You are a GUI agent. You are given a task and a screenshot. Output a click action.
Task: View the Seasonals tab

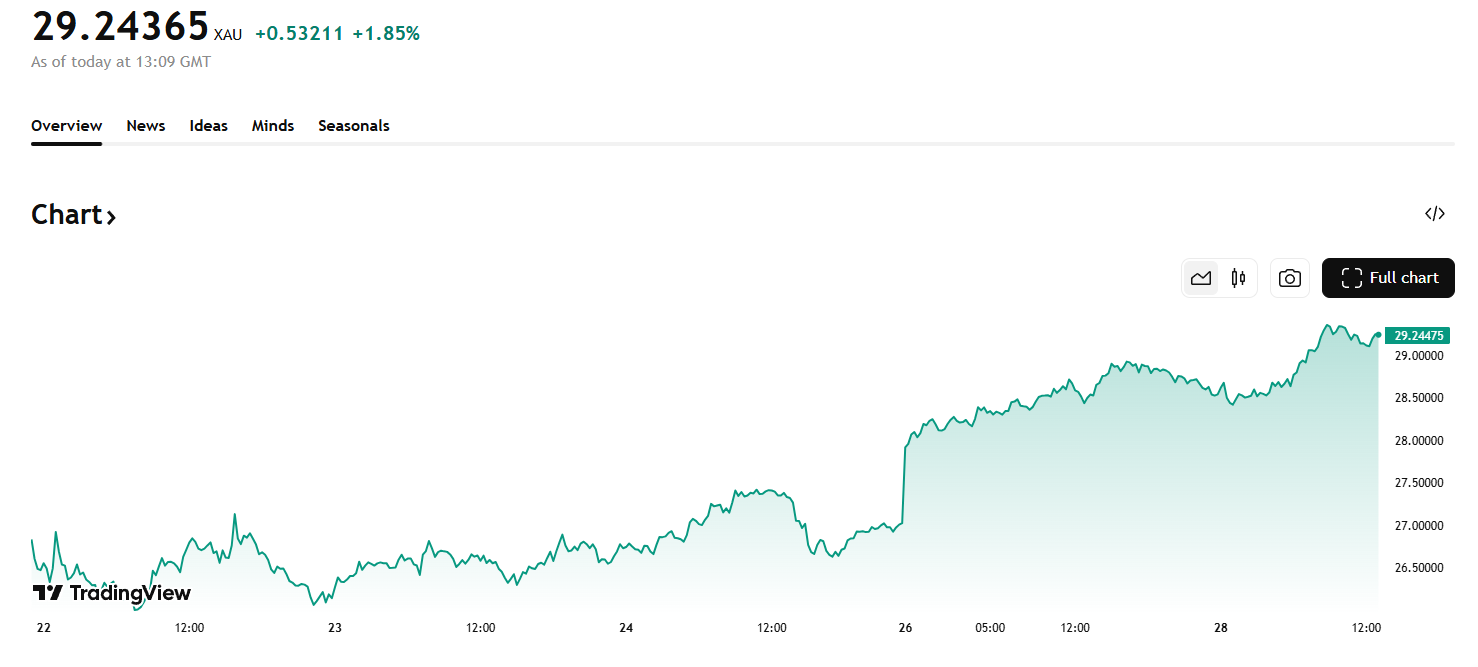354,126
